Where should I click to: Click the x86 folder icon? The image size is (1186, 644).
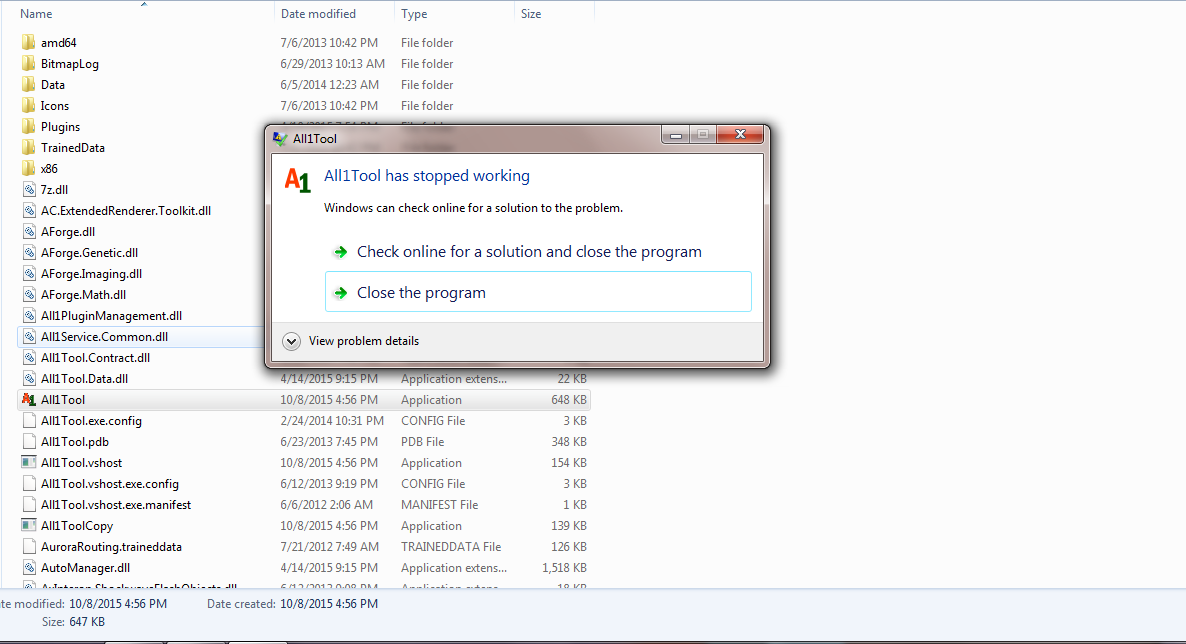tap(29, 169)
